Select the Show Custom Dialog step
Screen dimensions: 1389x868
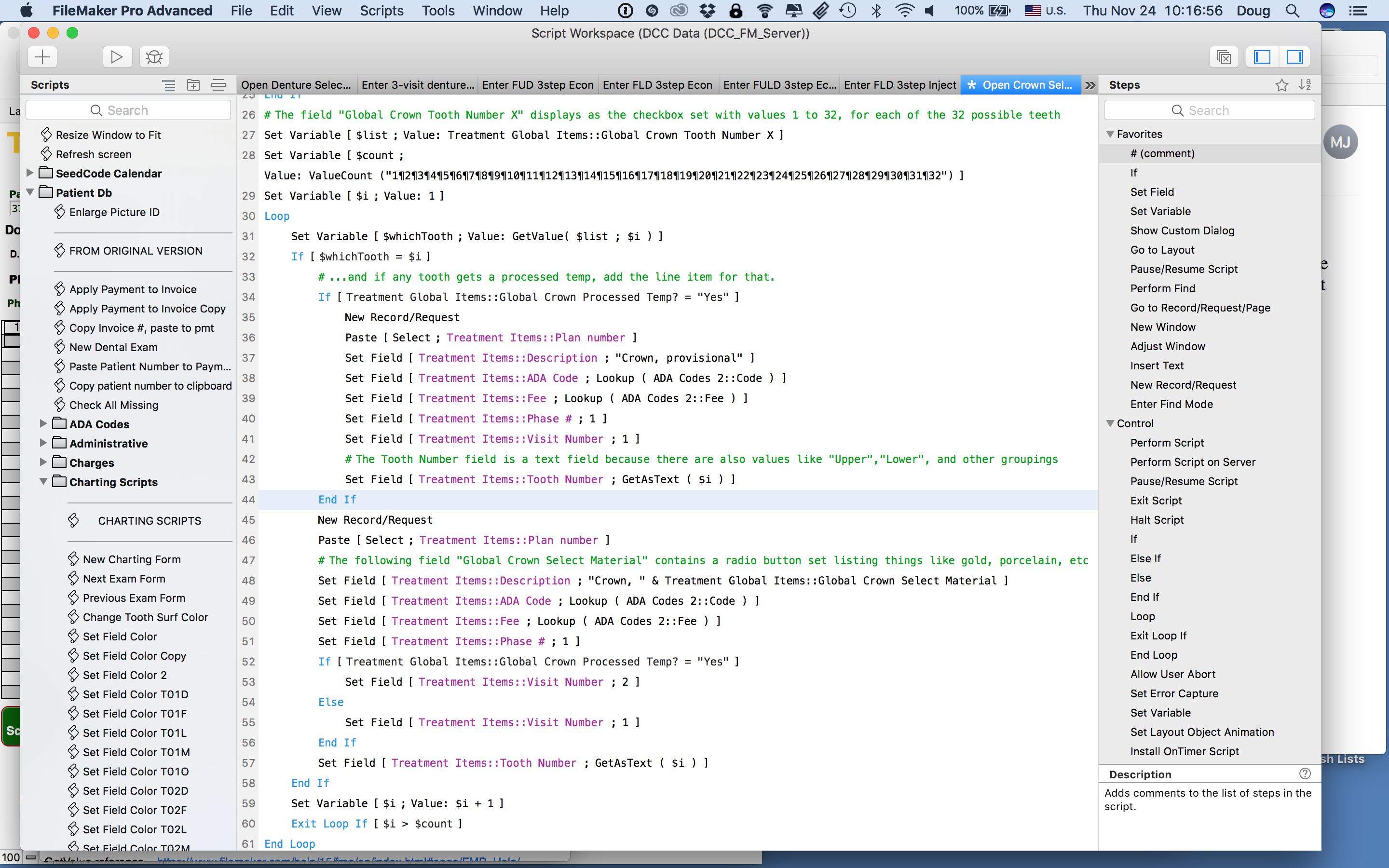click(x=1182, y=230)
